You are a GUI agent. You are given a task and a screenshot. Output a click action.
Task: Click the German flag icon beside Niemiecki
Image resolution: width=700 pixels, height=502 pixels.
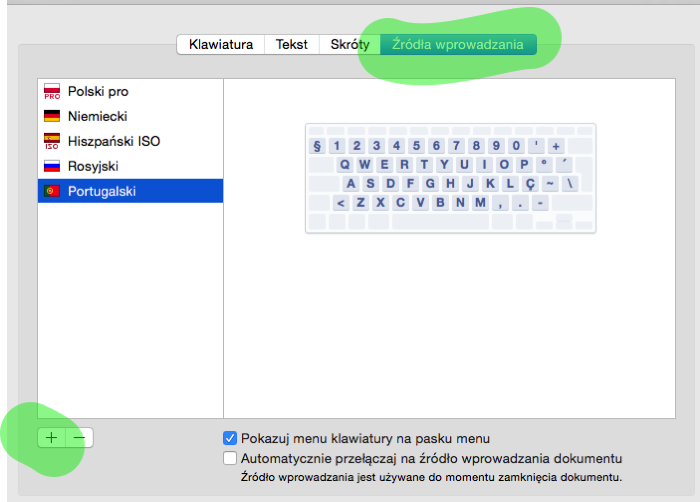pos(52,116)
